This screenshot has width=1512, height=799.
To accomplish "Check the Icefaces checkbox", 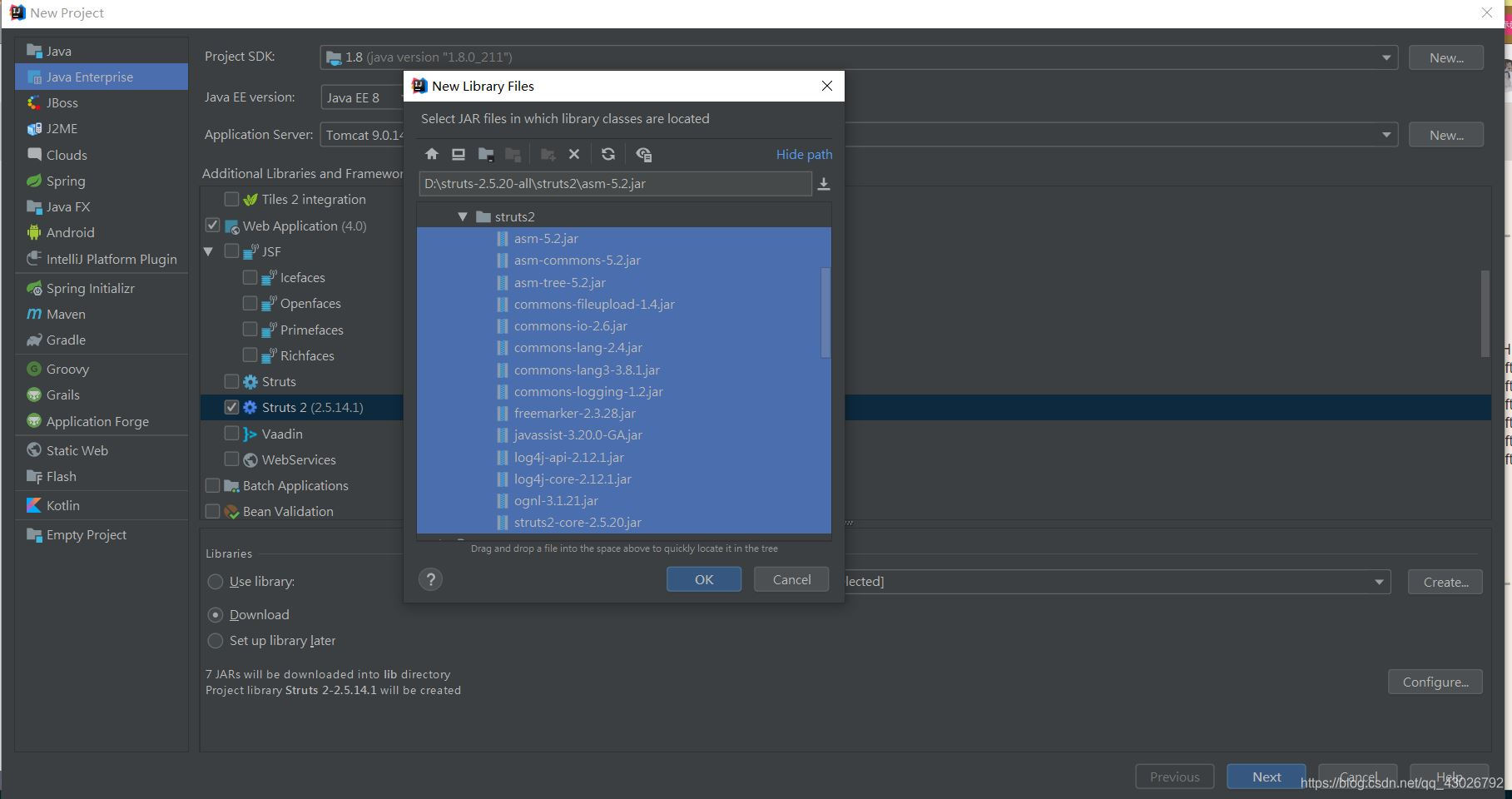I will [x=250, y=277].
